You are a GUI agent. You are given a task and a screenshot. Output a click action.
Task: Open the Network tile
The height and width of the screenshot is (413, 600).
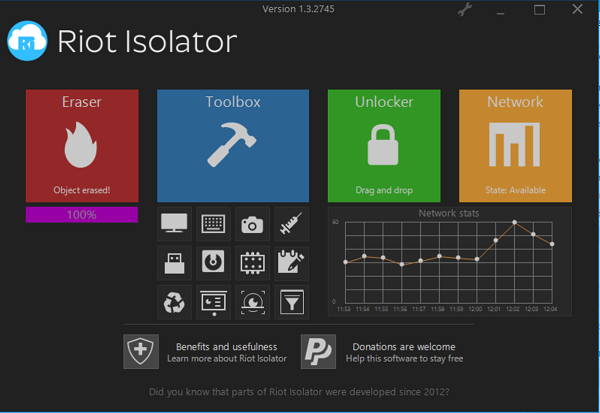[515, 145]
